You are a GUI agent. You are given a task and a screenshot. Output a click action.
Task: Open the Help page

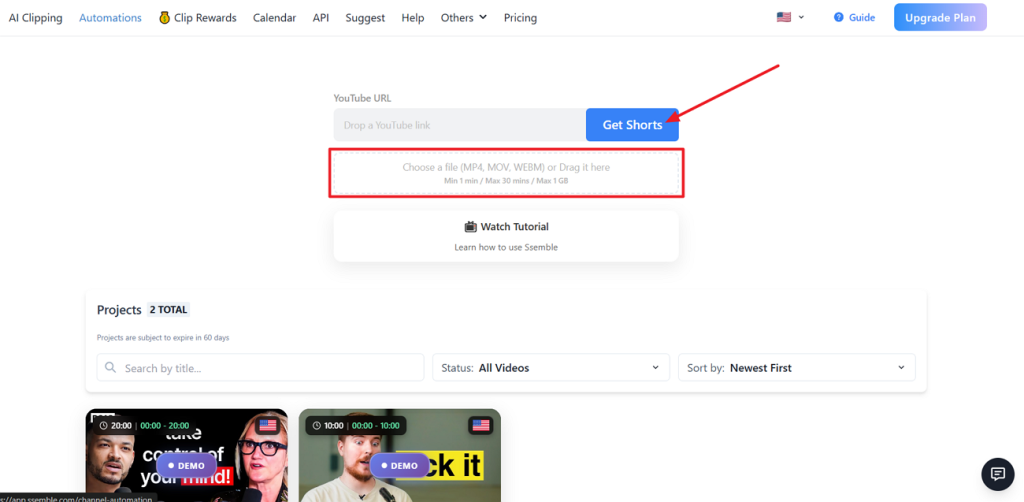413,18
